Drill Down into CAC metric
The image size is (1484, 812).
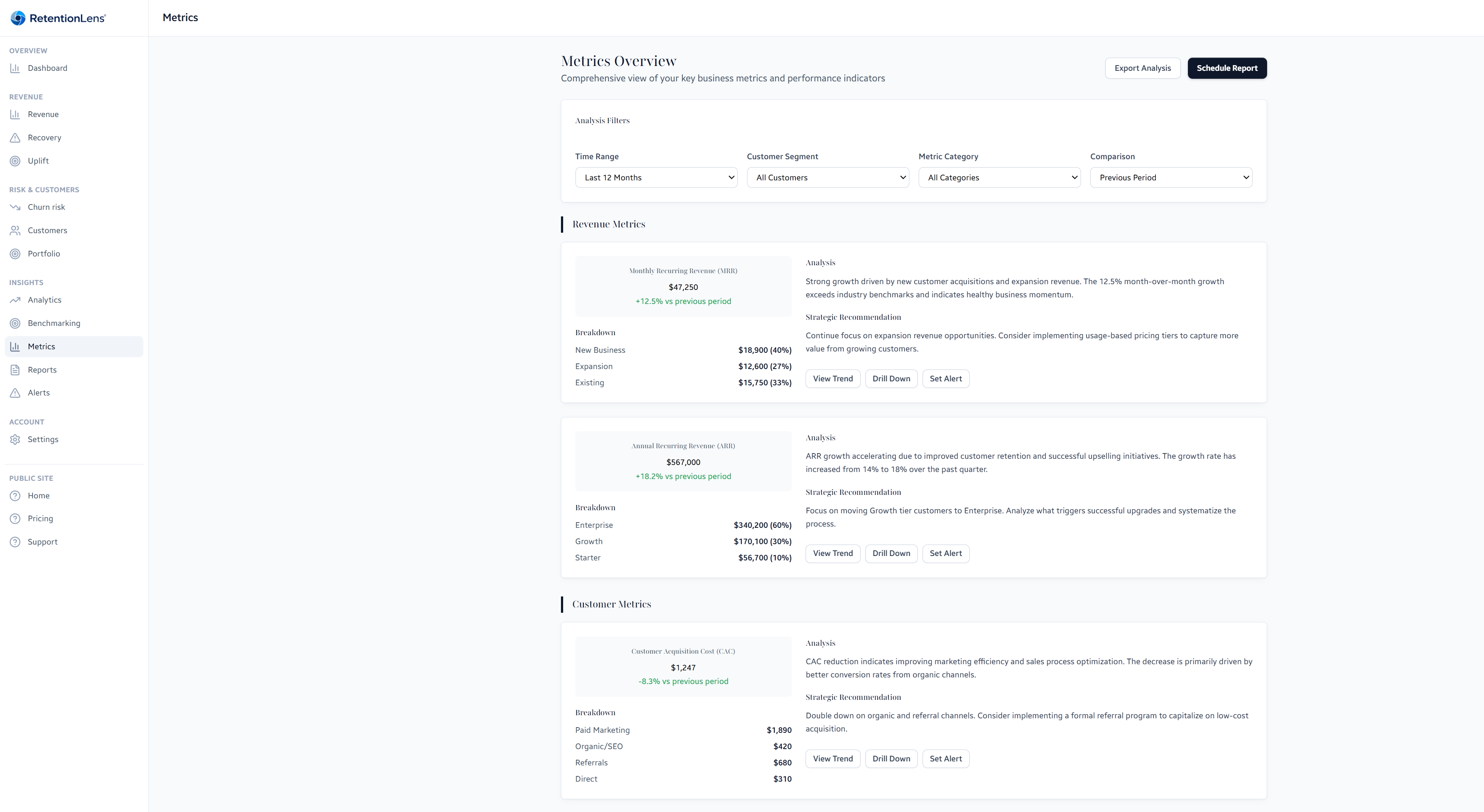point(891,759)
